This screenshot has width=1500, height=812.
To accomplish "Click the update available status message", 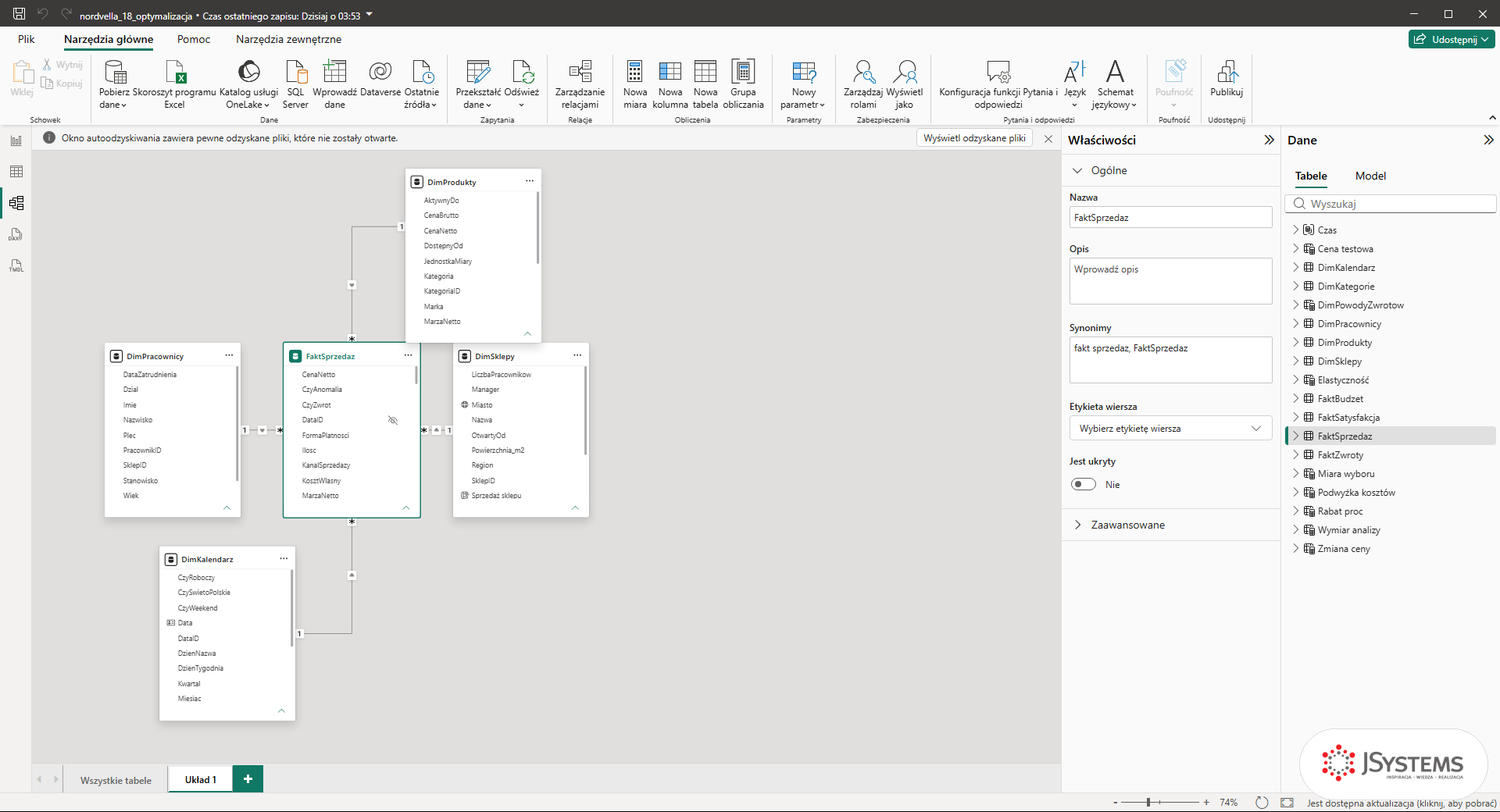I will point(1402,803).
